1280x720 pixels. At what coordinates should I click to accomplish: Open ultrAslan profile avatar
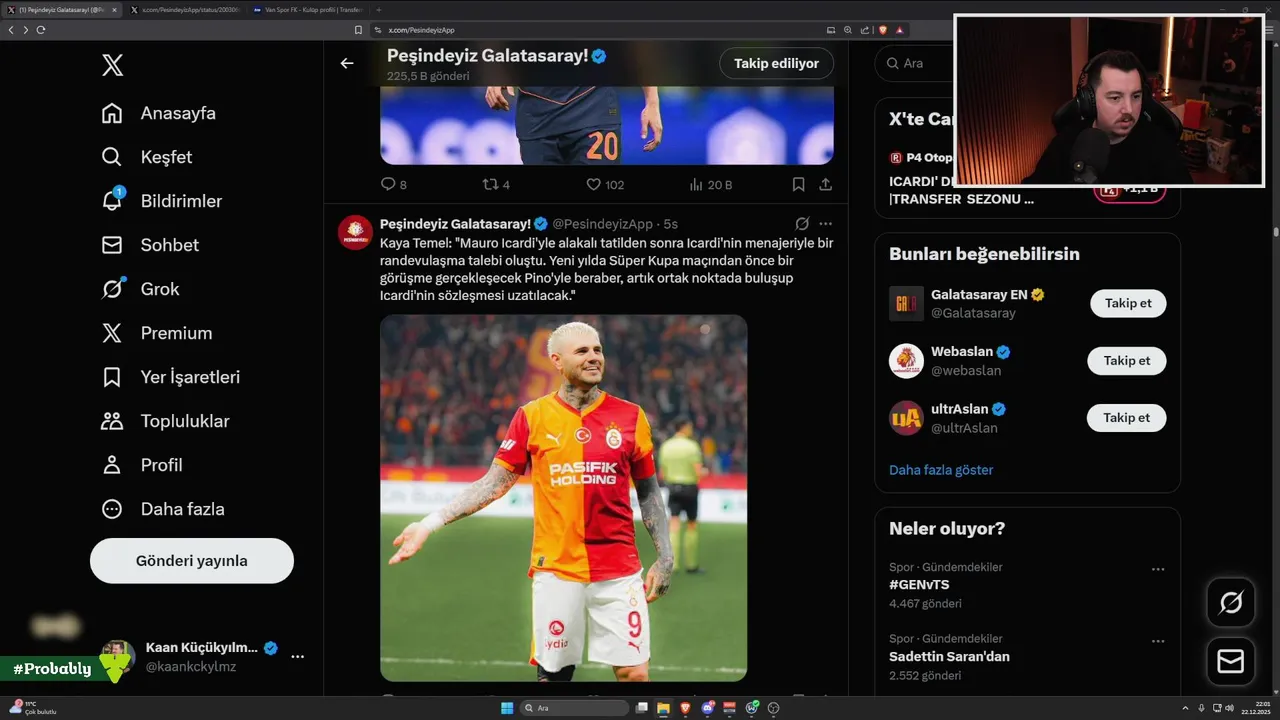point(906,418)
